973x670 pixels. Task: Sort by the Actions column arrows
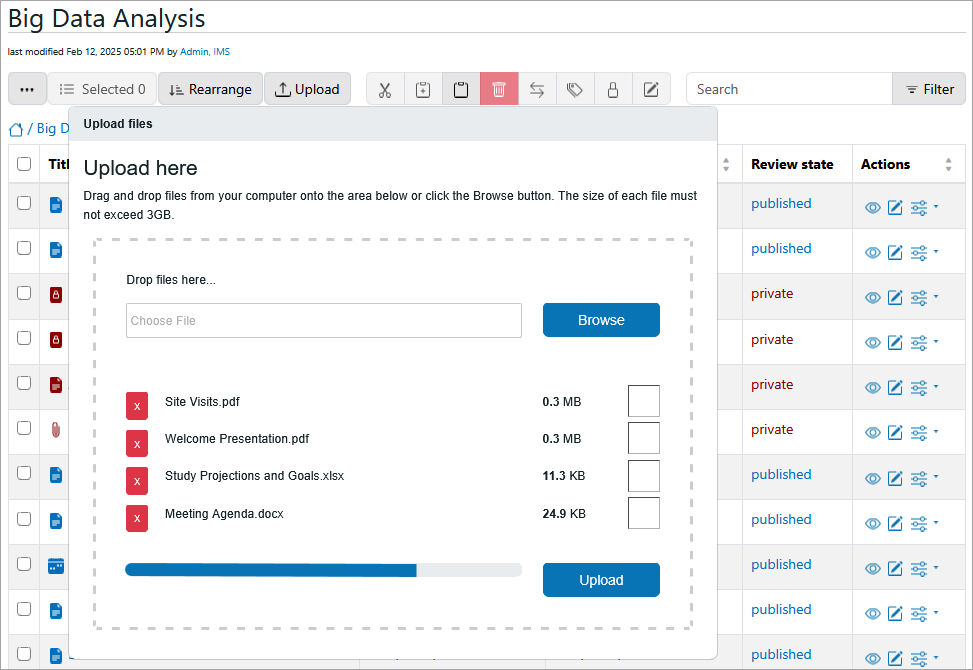point(948,164)
